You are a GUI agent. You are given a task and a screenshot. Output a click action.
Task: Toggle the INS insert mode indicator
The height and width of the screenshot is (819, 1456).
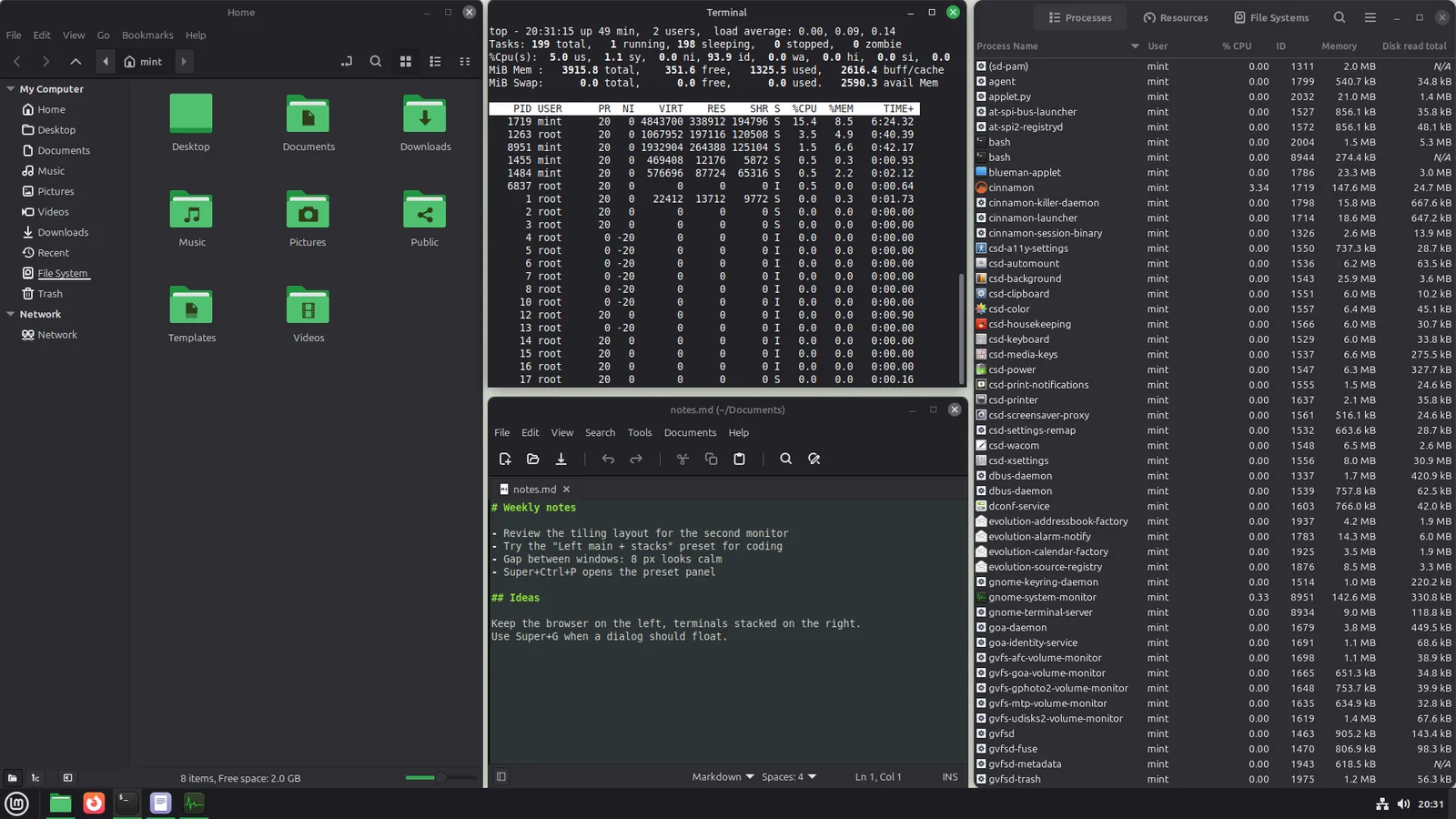(x=950, y=777)
